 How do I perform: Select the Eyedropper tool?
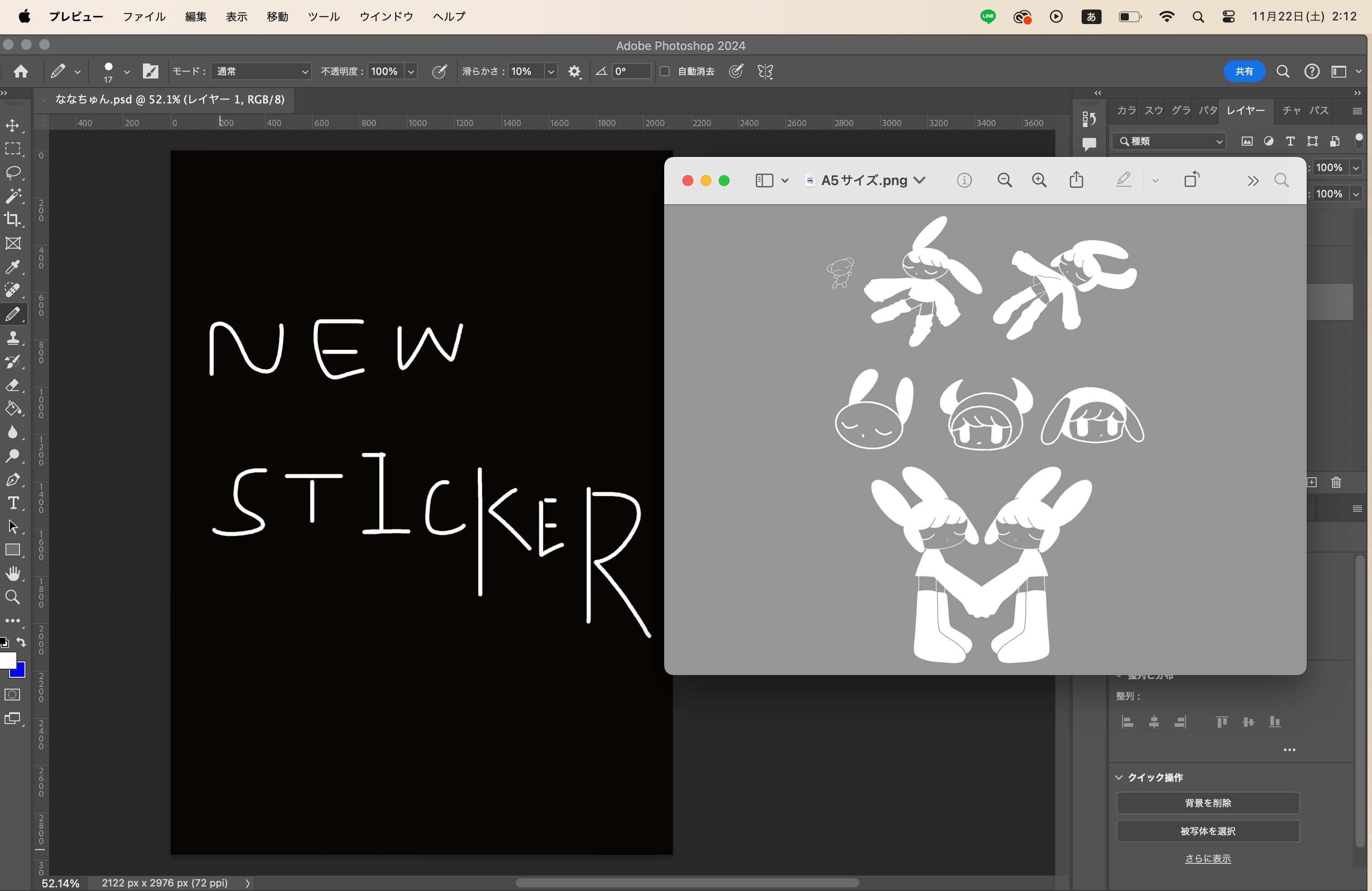coord(13,267)
